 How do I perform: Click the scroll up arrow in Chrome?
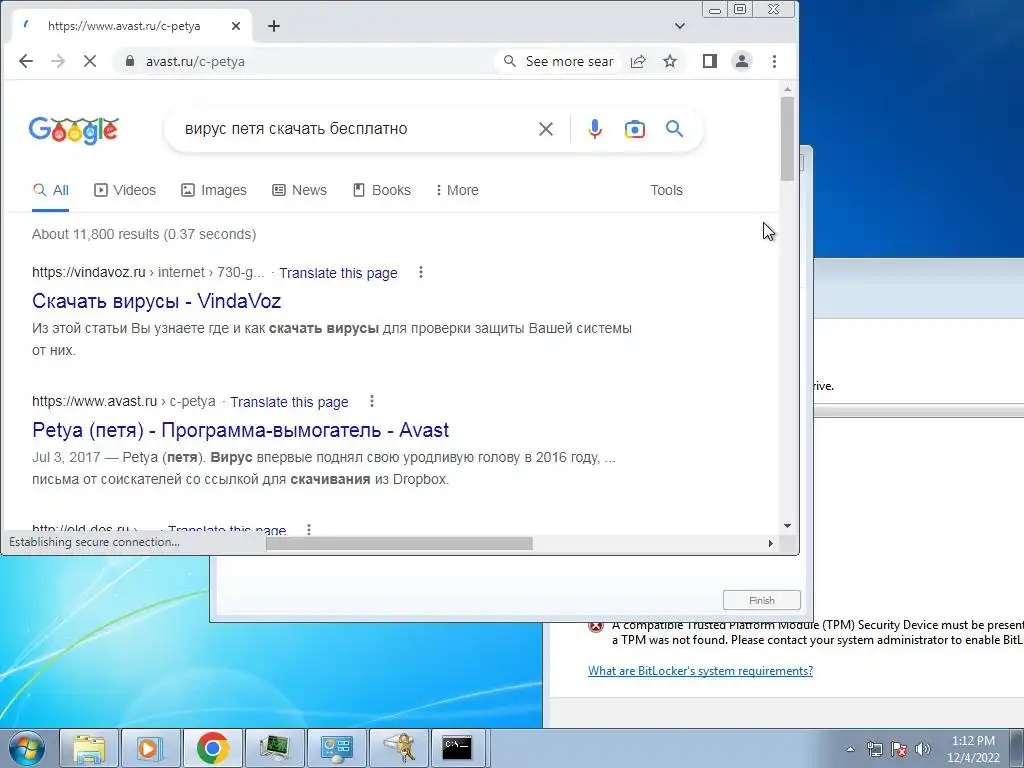coord(788,89)
